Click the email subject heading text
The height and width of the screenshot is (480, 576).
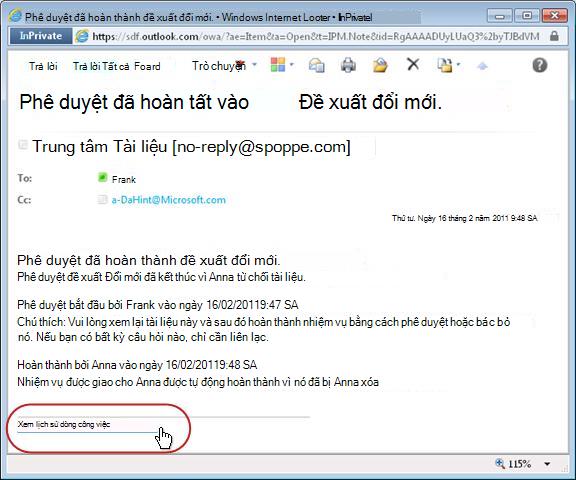point(230,102)
